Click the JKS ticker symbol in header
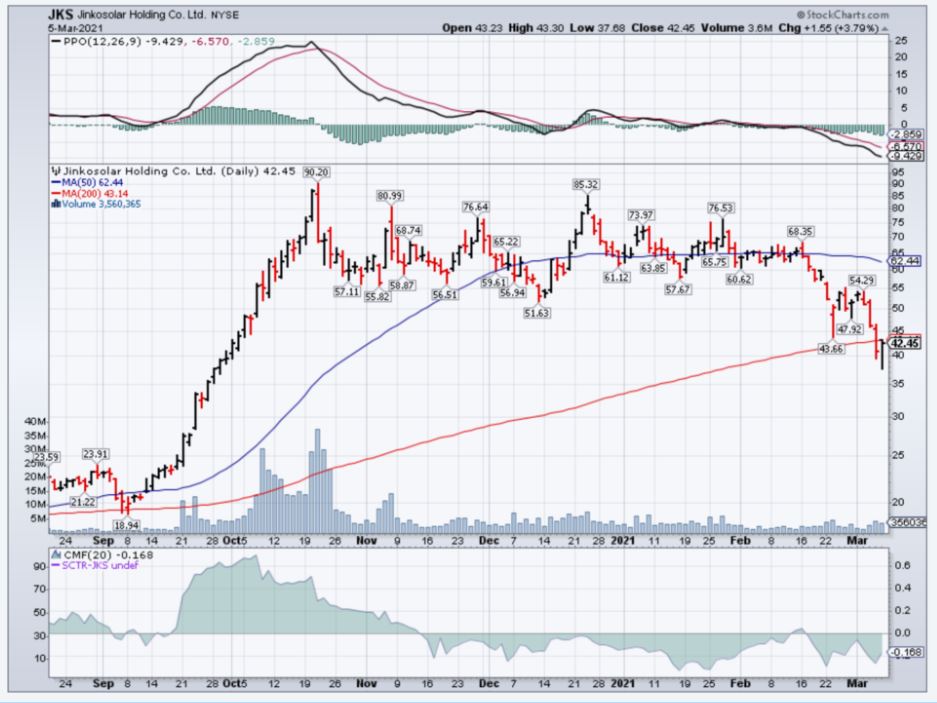The image size is (937, 703). tap(59, 14)
